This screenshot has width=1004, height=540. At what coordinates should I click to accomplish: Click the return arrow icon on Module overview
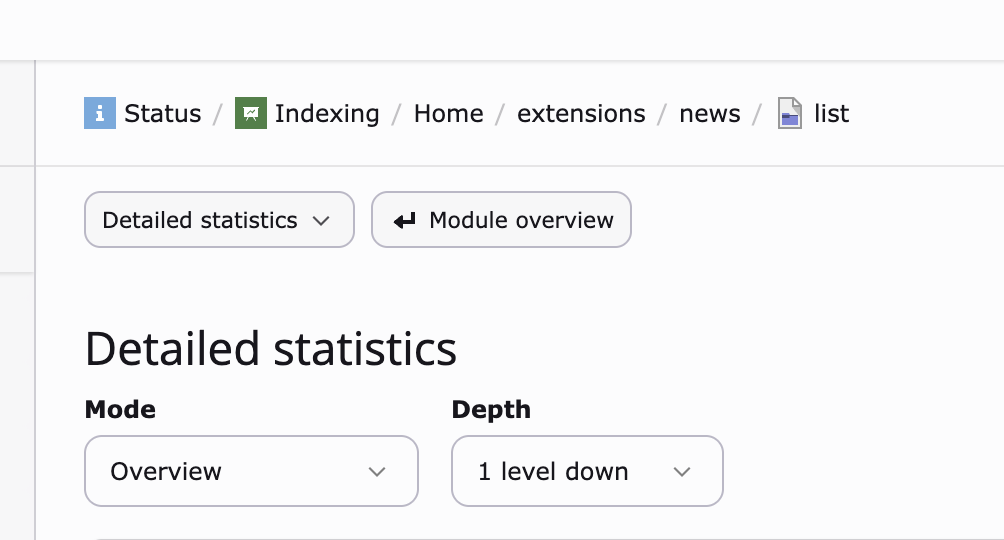pos(404,221)
